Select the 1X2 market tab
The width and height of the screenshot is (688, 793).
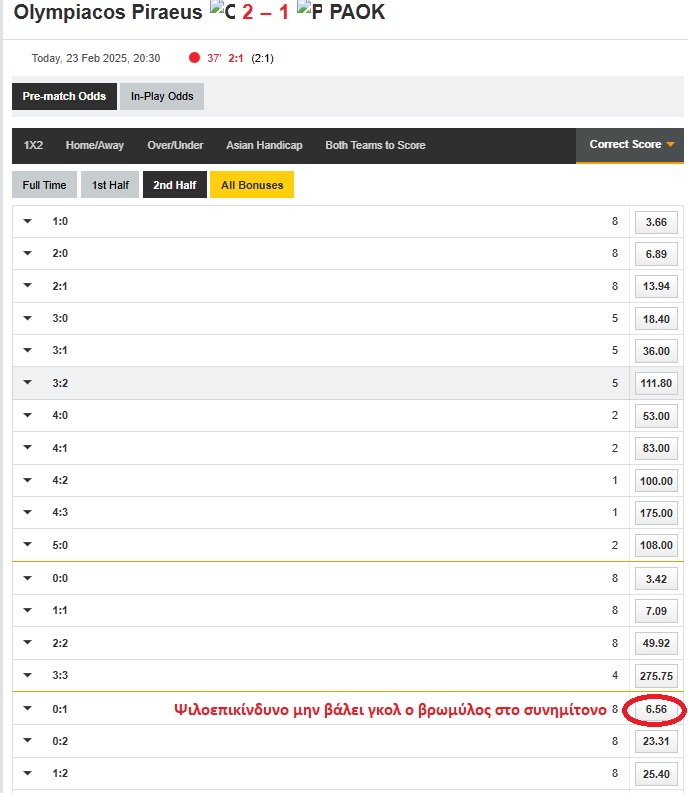pos(34,145)
